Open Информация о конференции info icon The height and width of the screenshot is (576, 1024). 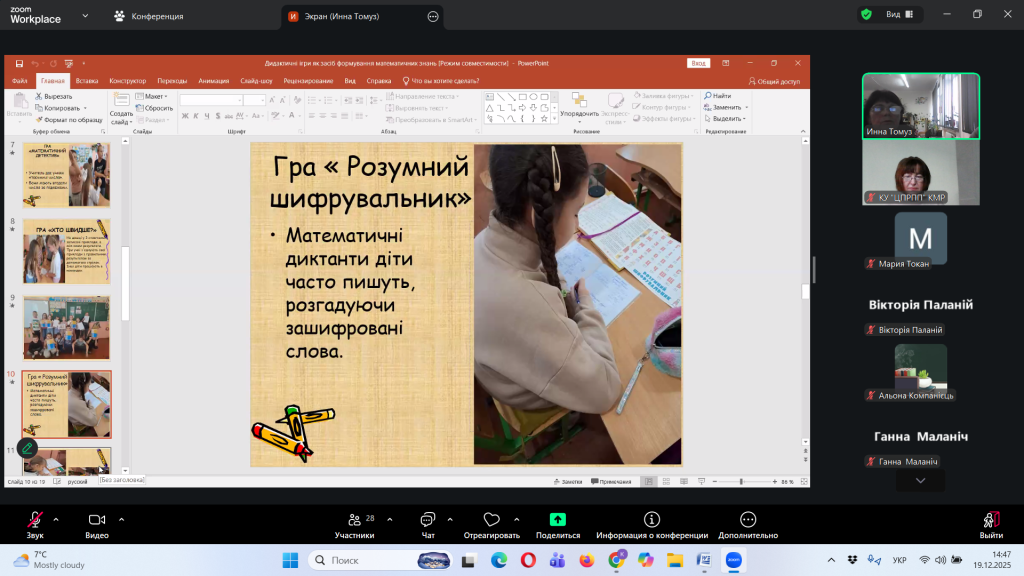click(x=652, y=520)
